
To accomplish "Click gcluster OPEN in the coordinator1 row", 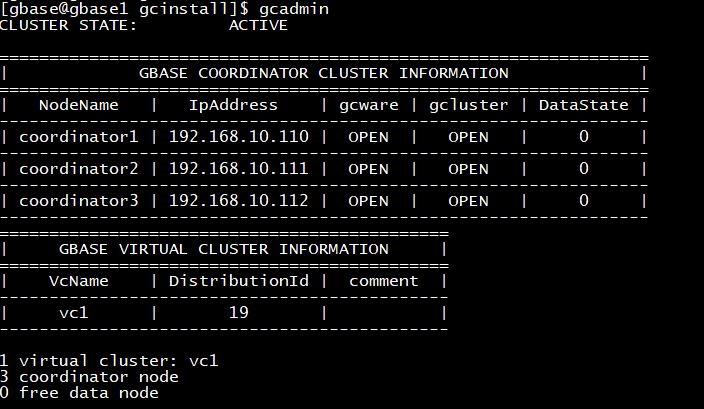I will pos(468,136).
